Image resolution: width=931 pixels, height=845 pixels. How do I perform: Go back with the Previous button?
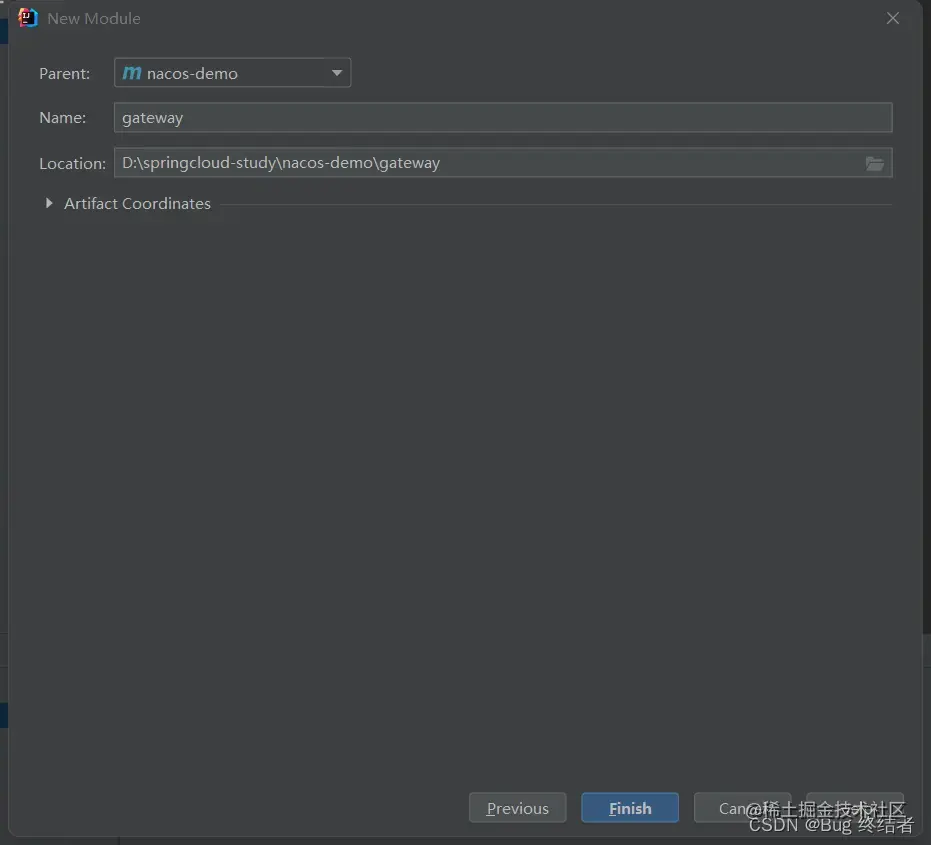click(518, 808)
